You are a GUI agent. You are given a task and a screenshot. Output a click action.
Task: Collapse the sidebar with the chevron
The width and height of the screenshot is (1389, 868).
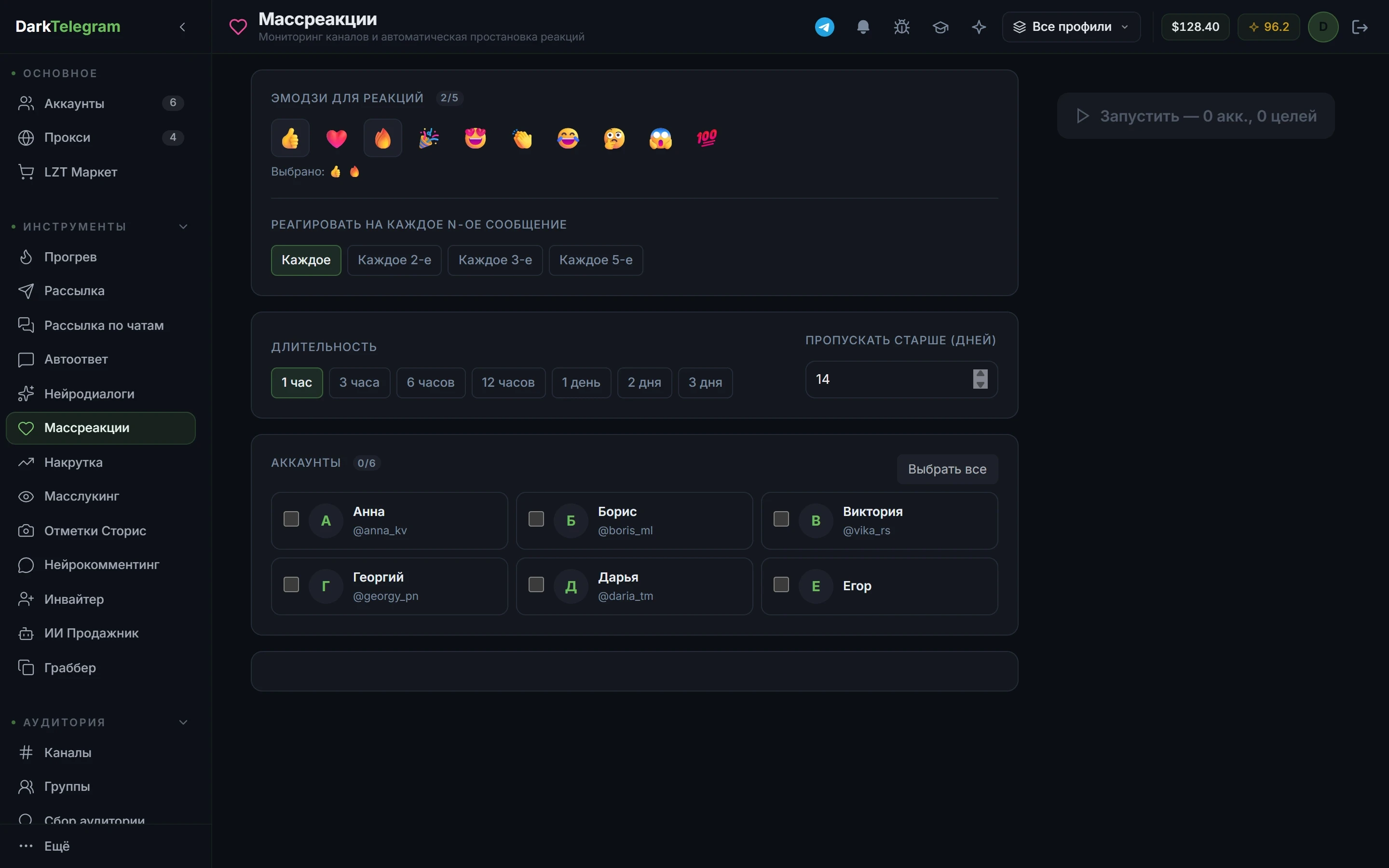point(182,27)
